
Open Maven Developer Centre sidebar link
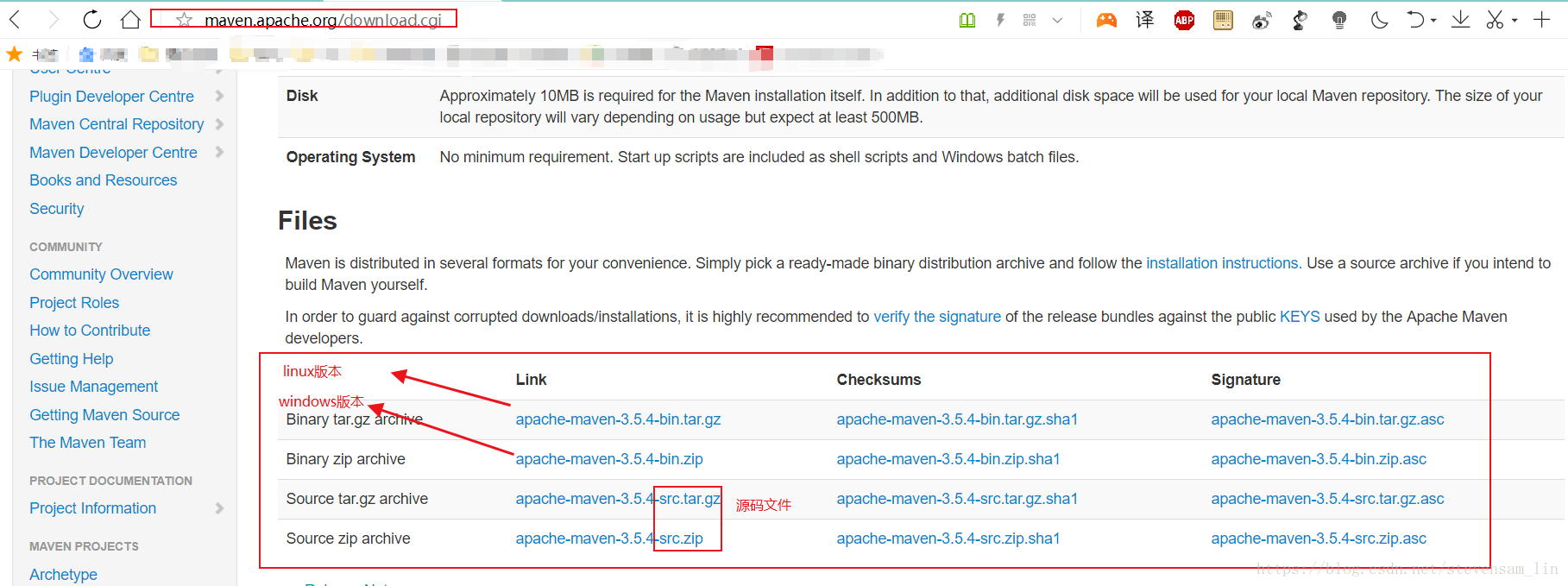tap(113, 153)
